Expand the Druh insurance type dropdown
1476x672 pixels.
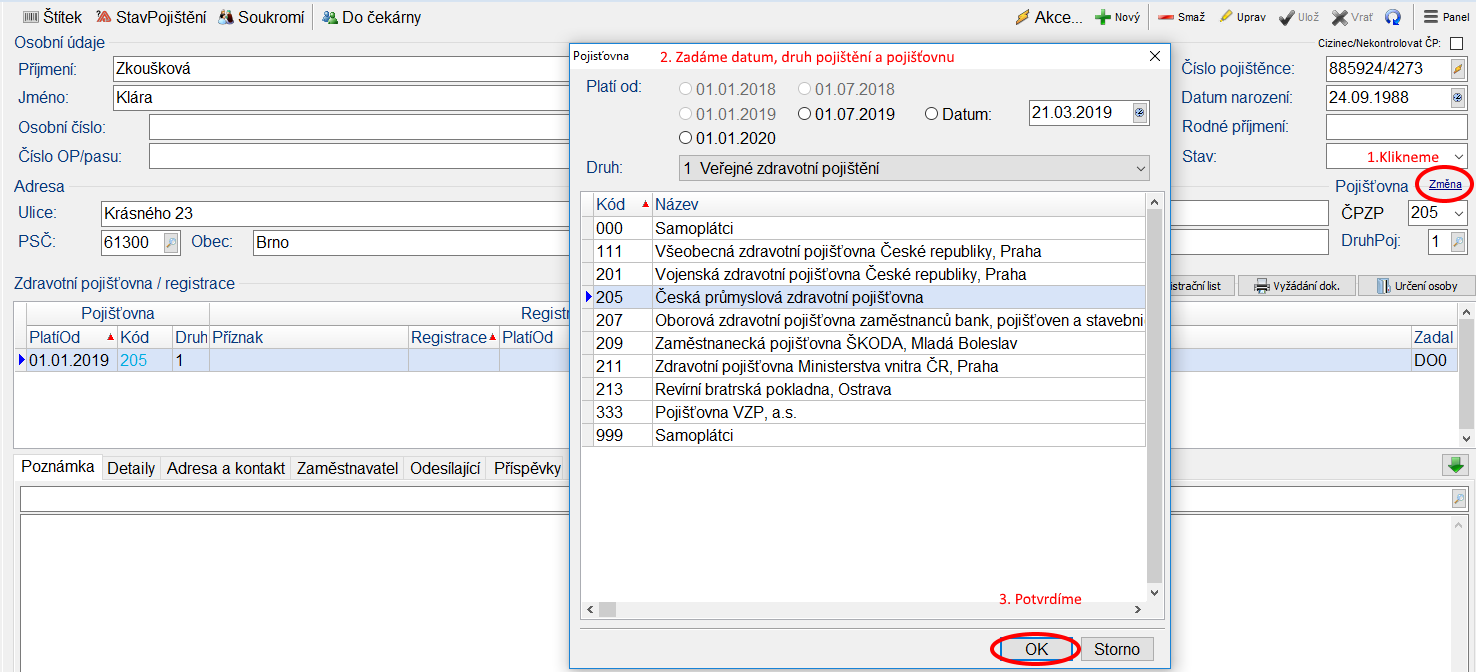click(x=1141, y=169)
